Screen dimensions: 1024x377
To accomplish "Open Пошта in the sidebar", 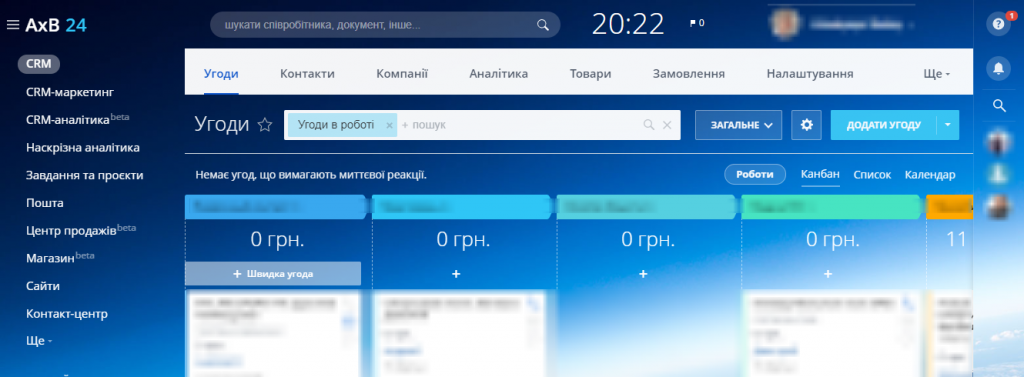I will coord(45,203).
